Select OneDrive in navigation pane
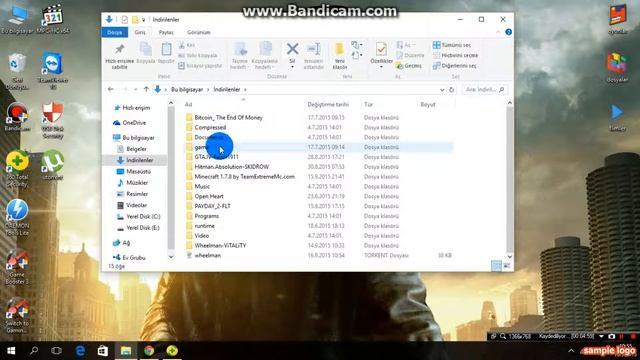 (x=134, y=122)
